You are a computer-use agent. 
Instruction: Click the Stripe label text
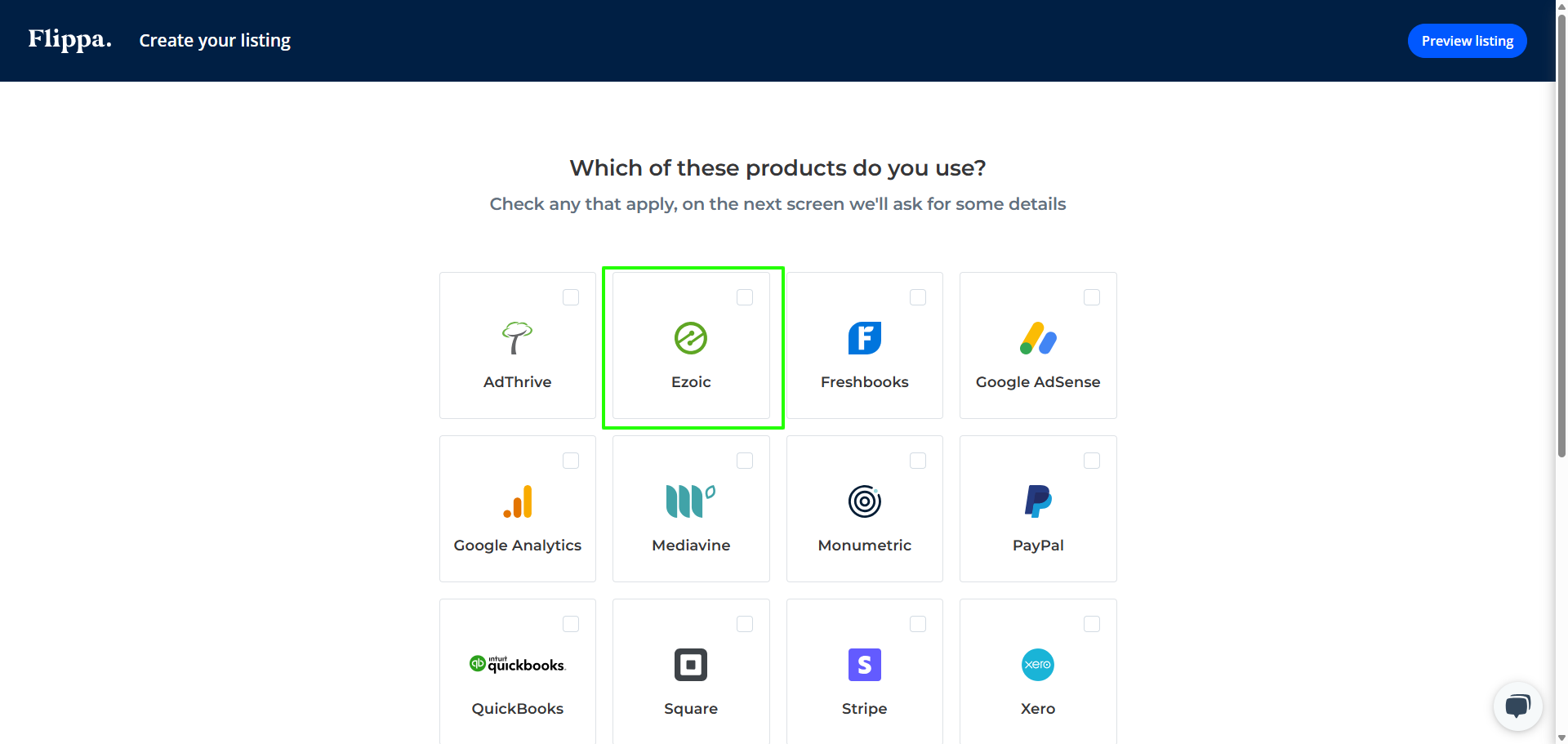pyautogui.click(x=865, y=709)
